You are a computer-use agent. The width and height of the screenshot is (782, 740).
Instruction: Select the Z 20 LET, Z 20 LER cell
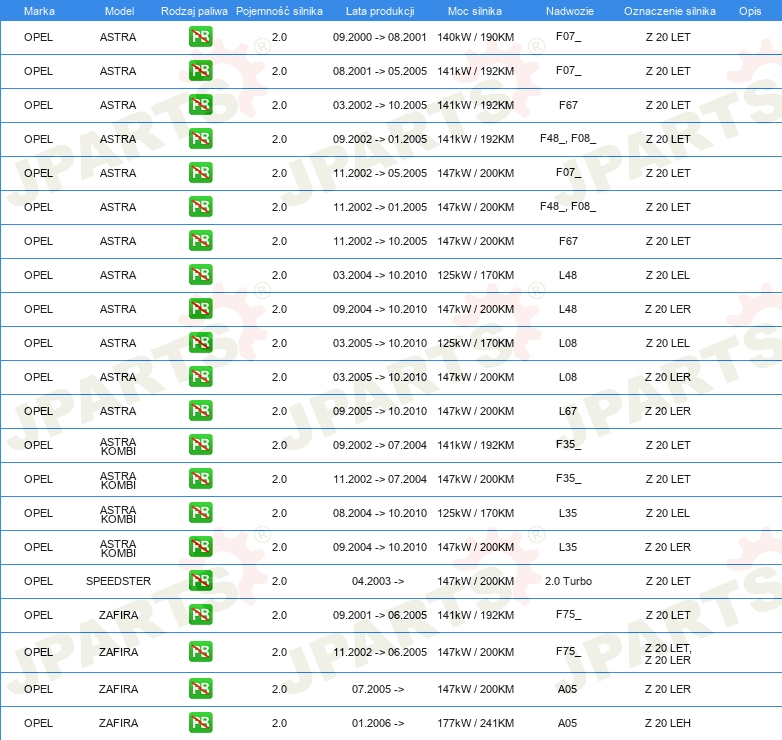click(668, 654)
